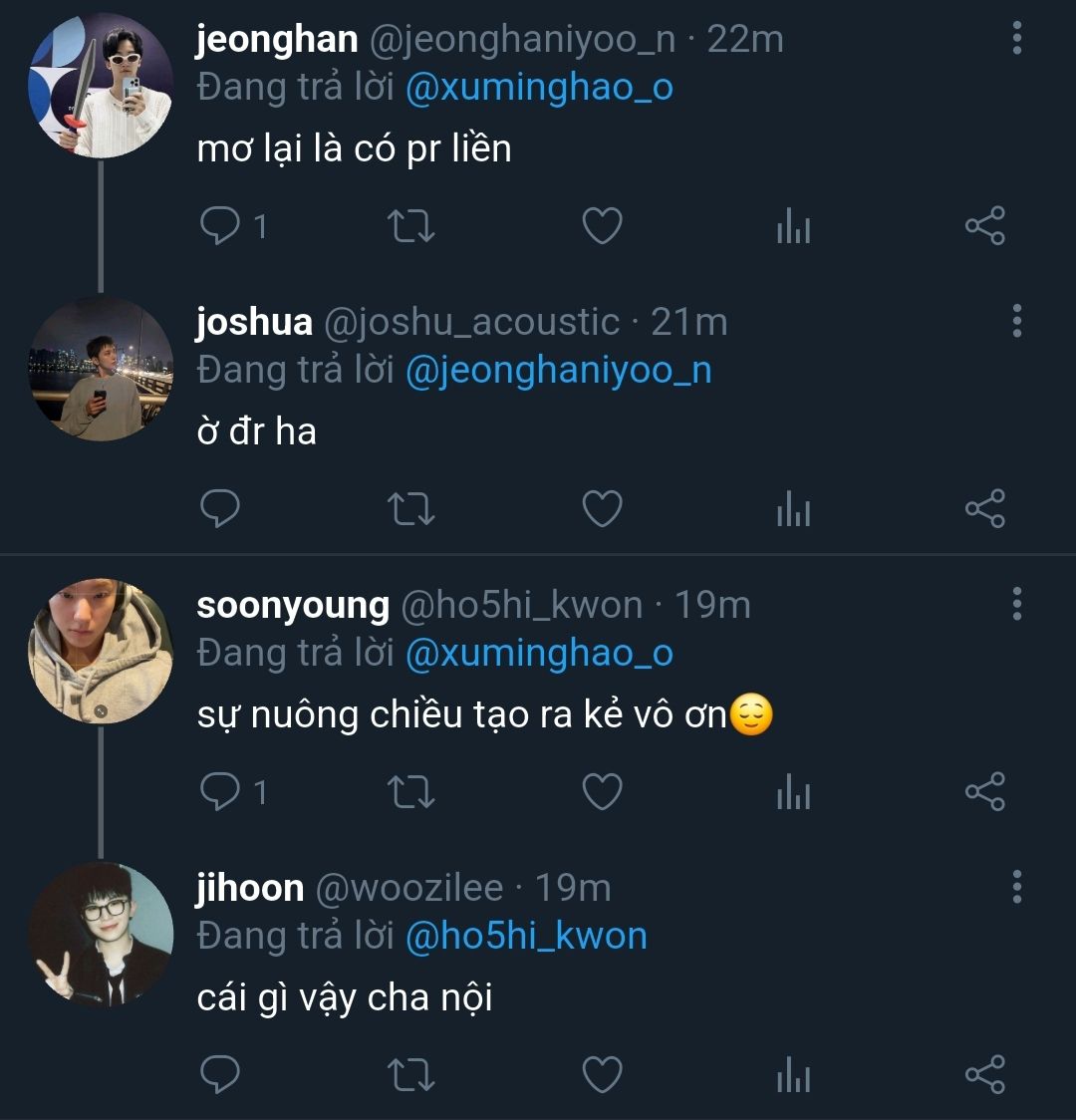
Task: Like soonyoung's reply tweet
Action: coord(602,793)
